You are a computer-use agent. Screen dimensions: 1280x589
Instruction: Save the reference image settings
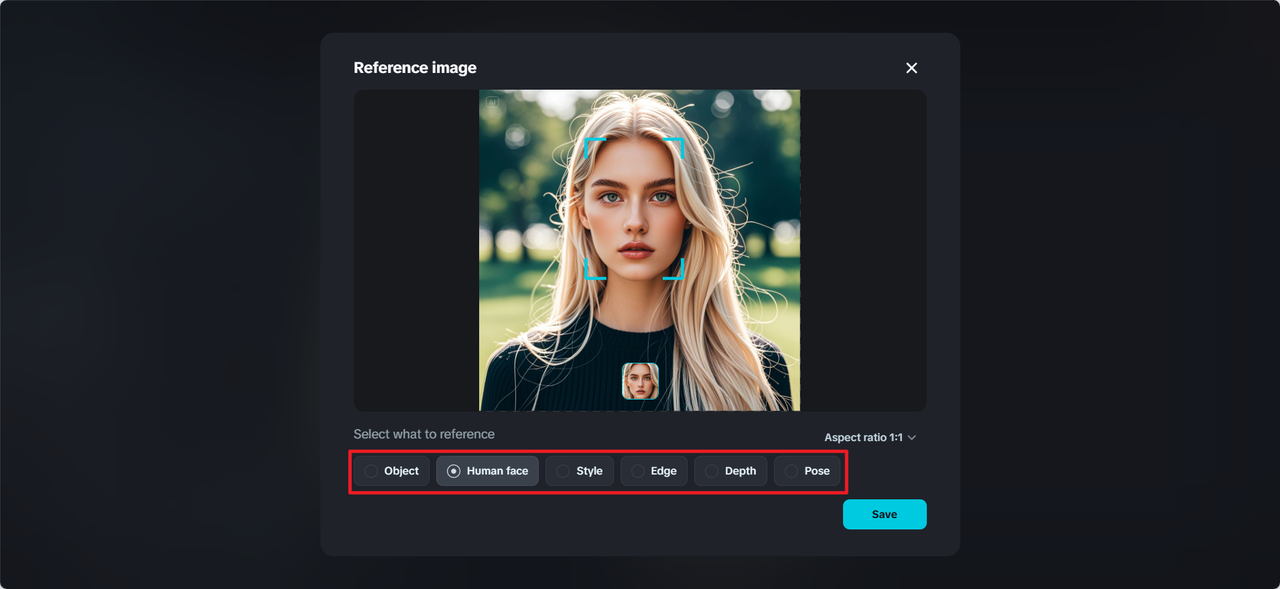coord(885,514)
